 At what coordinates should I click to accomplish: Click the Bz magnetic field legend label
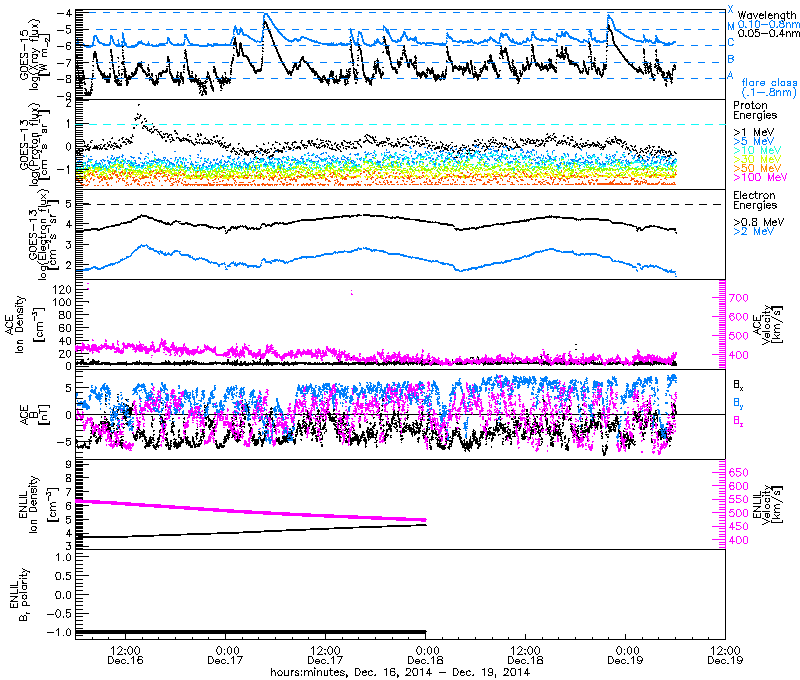(738, 421)
